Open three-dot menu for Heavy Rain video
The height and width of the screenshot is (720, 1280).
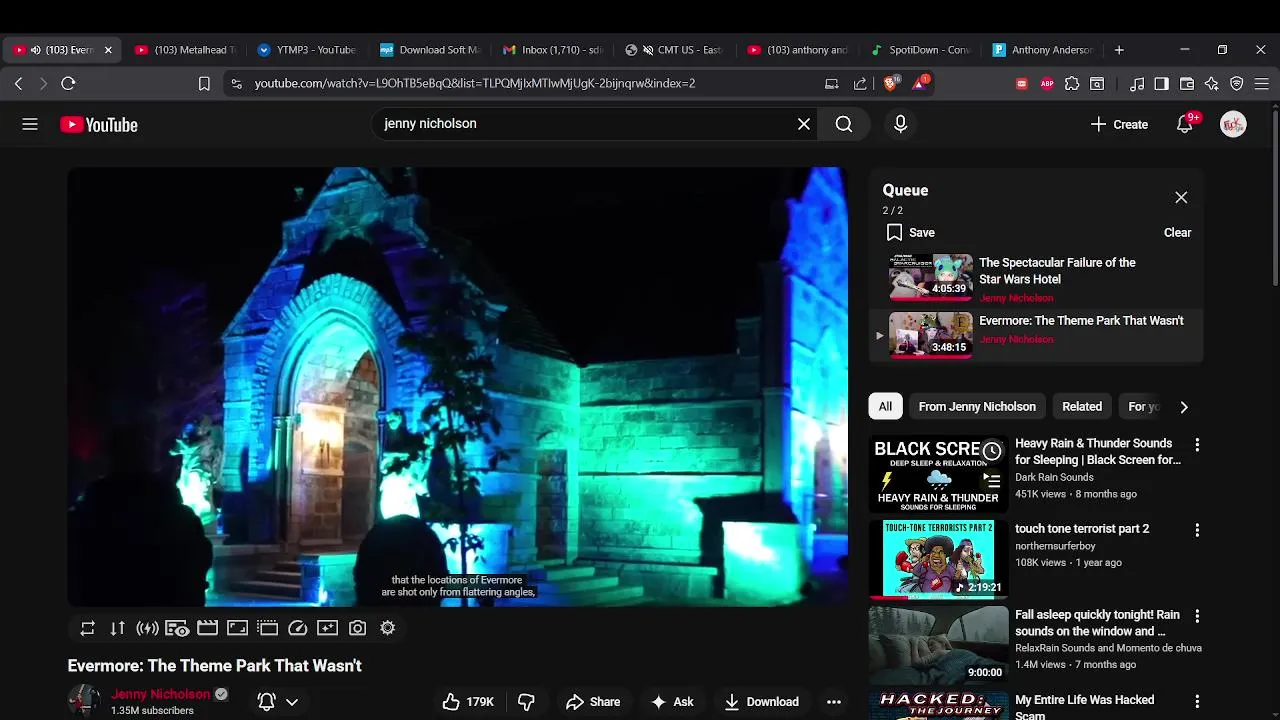pyautogui.click(x=1197, y=445)
